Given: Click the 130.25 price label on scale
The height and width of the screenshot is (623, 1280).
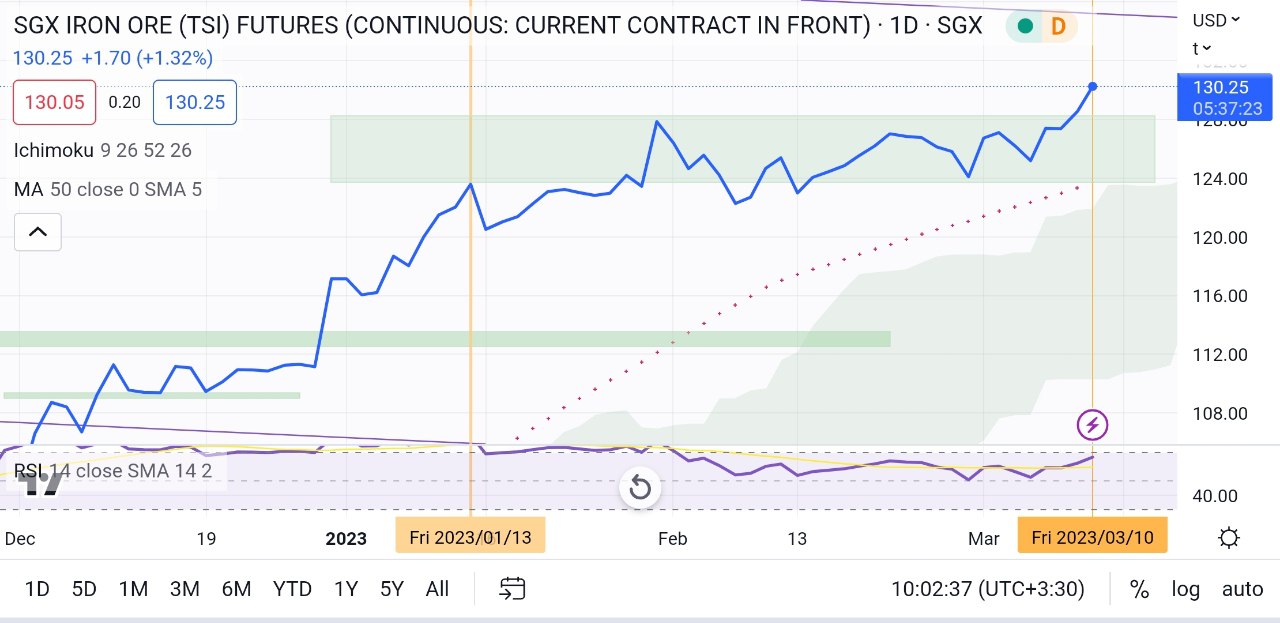Looking at the screenshot, I should tap(1228, 97).
